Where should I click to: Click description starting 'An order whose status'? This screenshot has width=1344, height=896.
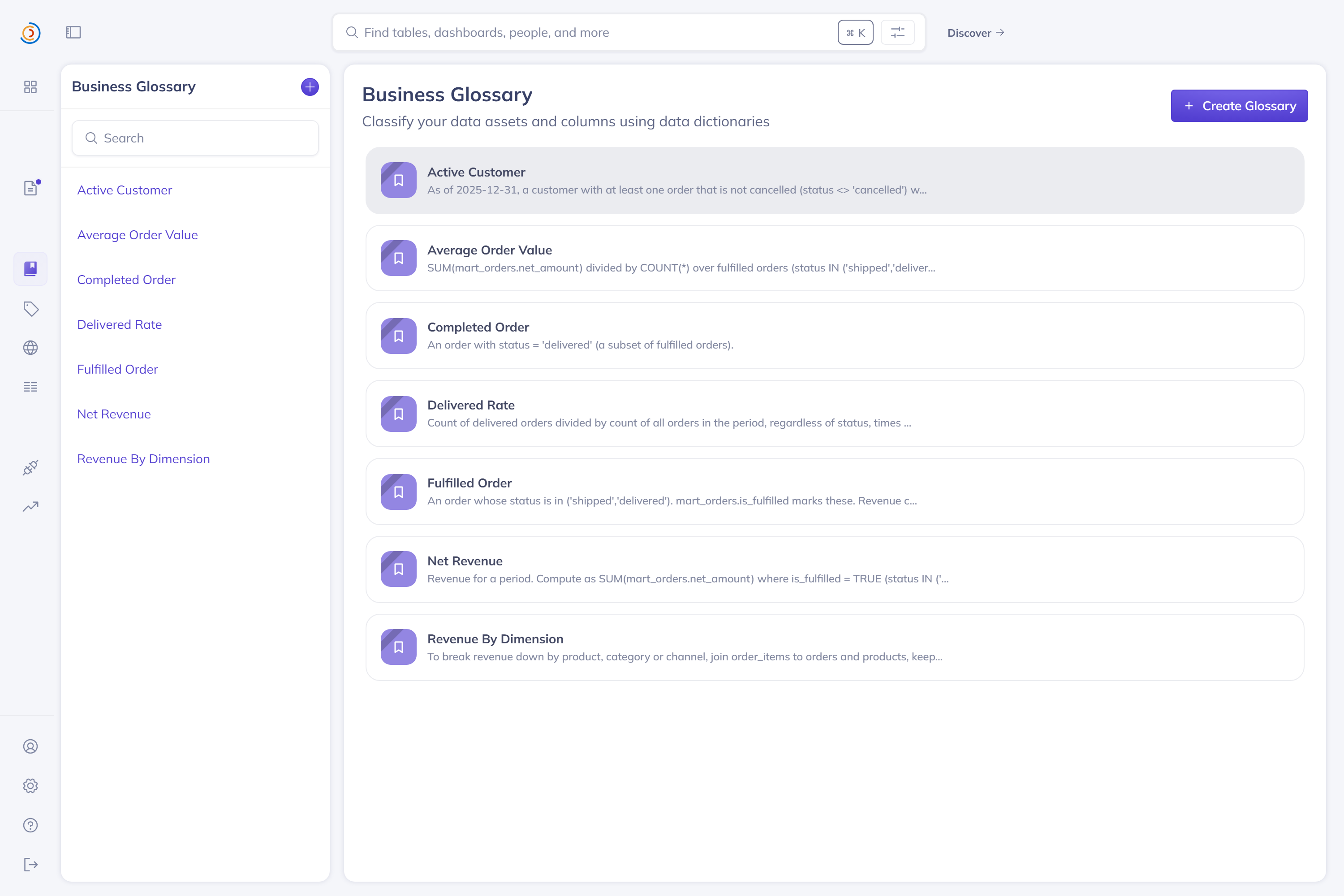point(672,500)
